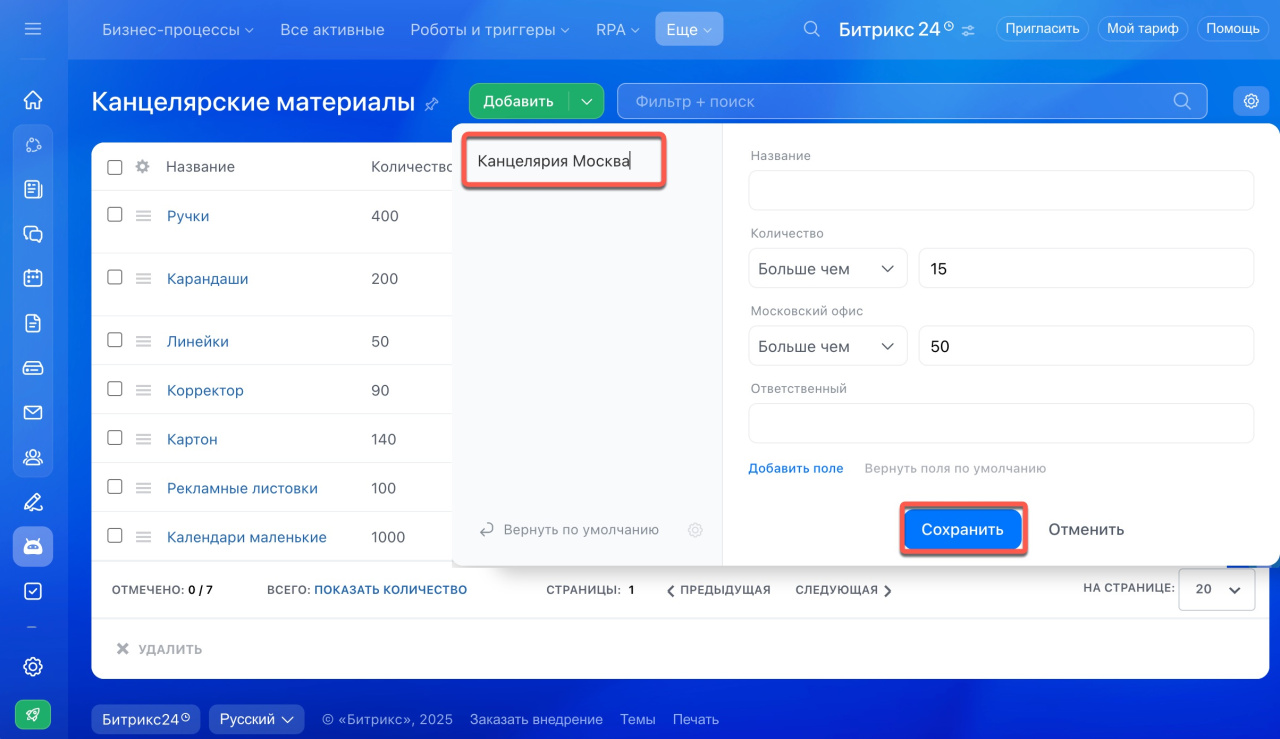Click Вернуть поля по умолчанию
This screenshot has height=739, width=1280.
(x=955, y=468)
